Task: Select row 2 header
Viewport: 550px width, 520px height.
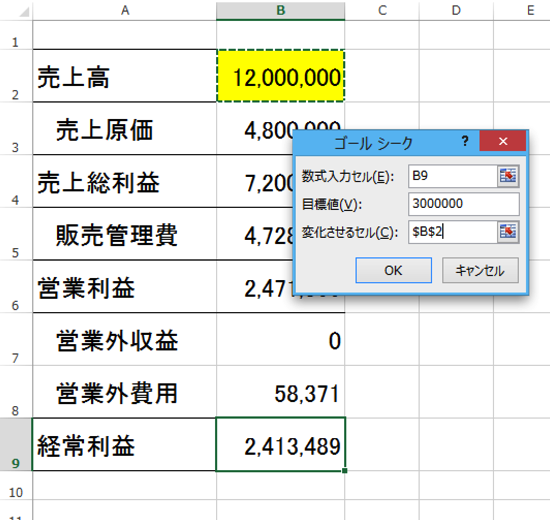Action: (x=16, y=76)
